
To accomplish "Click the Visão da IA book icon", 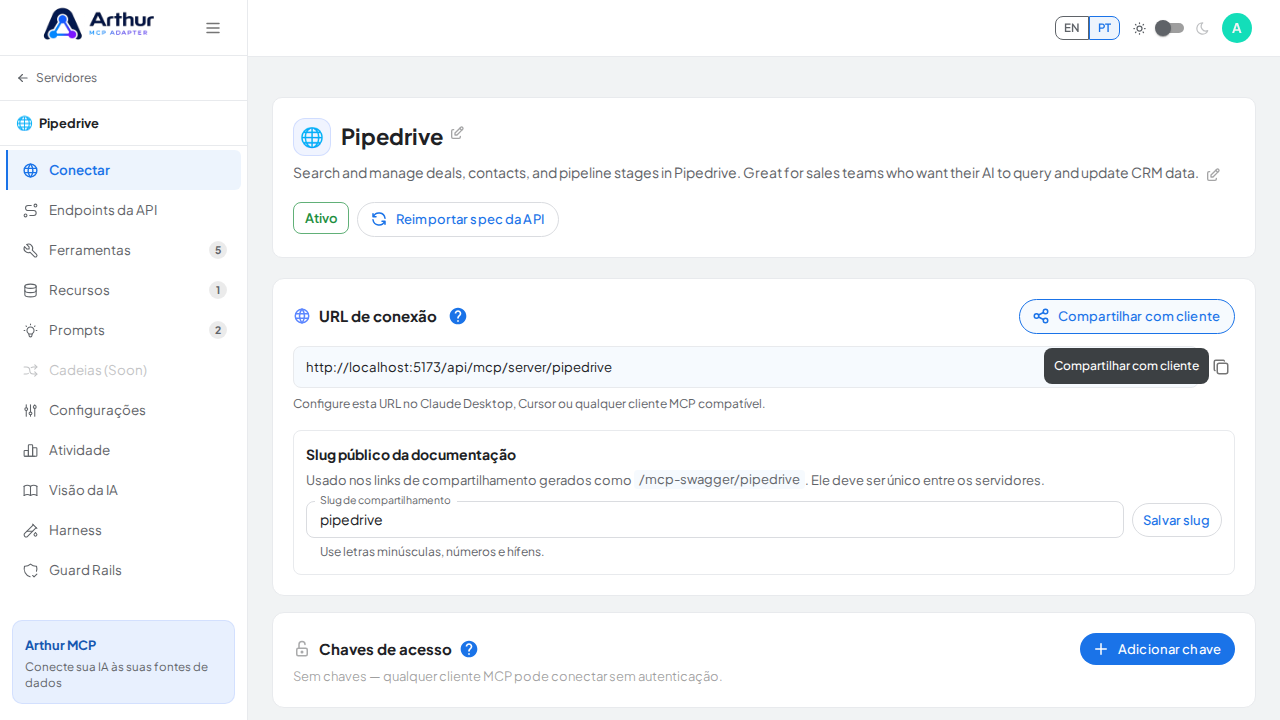I will (30, 490).
